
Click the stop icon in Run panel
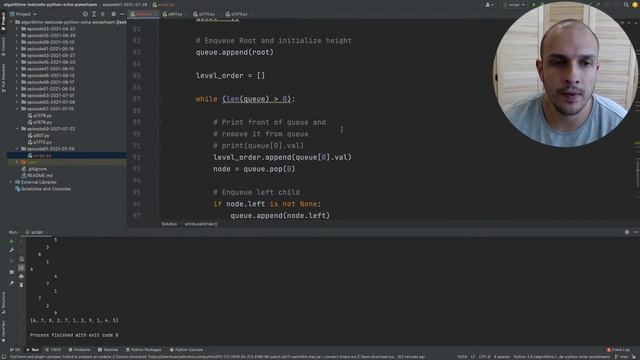click(11, 260)
